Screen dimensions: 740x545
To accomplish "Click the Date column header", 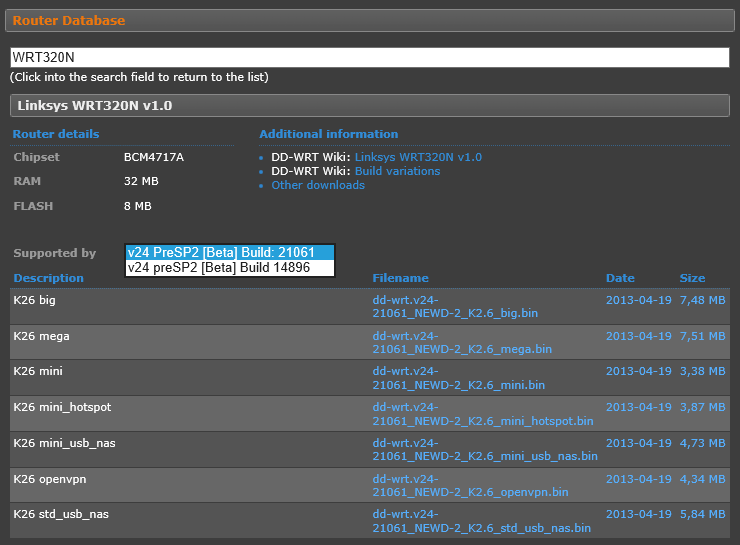I will point(620,278).
